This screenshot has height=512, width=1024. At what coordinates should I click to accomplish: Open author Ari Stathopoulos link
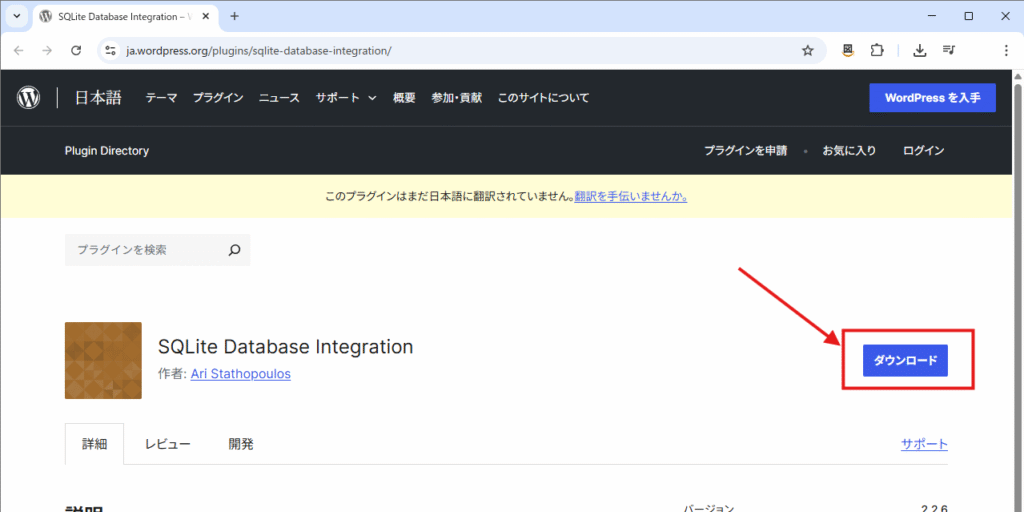241,374
